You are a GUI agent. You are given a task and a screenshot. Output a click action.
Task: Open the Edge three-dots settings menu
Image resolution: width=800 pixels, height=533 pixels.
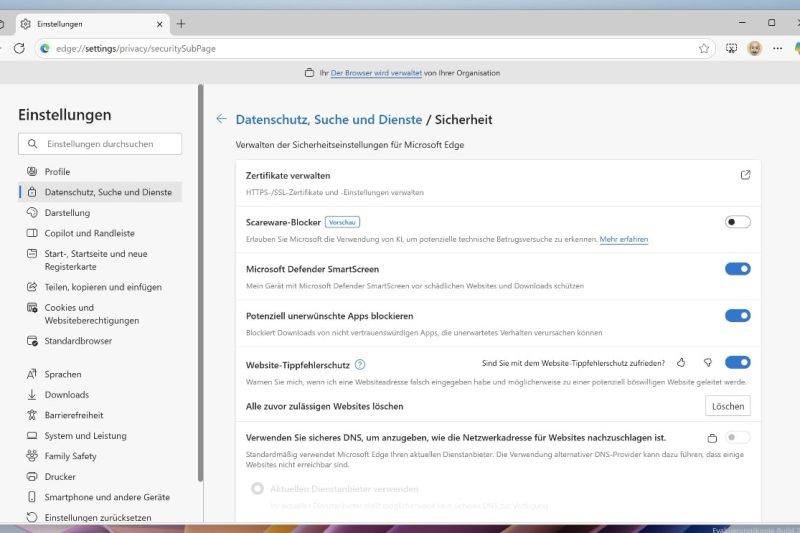click(x=778, y=48)
